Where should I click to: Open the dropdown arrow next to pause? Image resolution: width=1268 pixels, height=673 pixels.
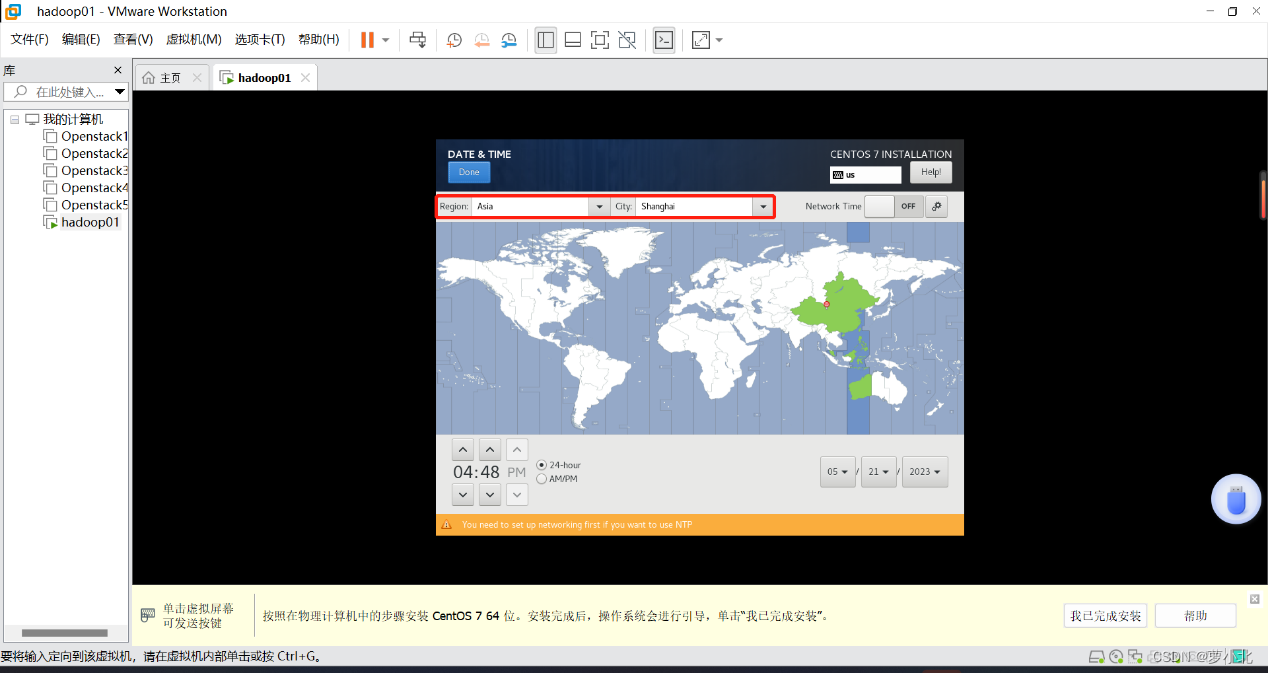coord(386,40)
